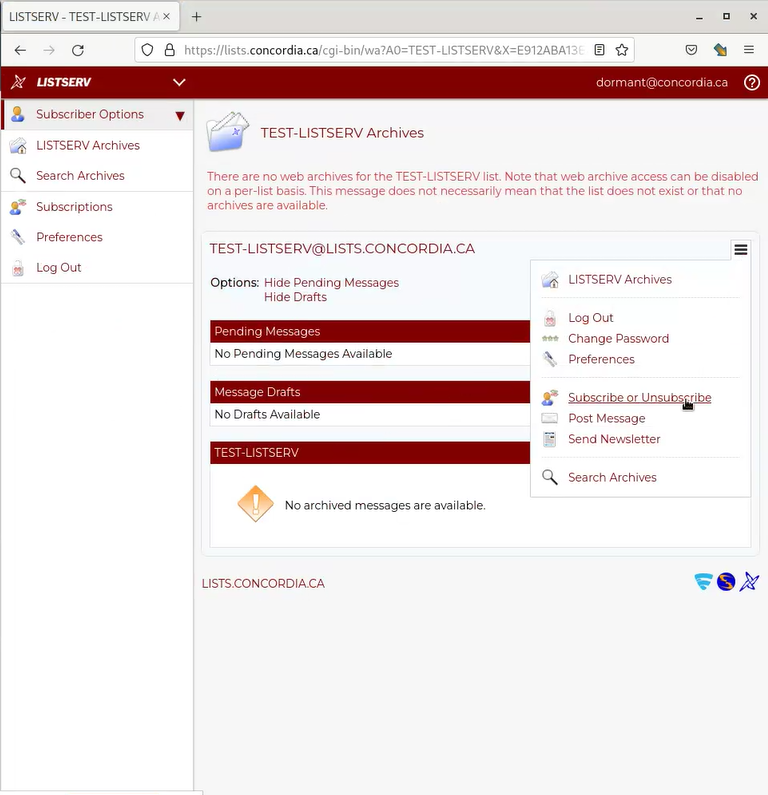Close the LISTSERV - TEST-LISTSERV tab

tap(166, 17)
